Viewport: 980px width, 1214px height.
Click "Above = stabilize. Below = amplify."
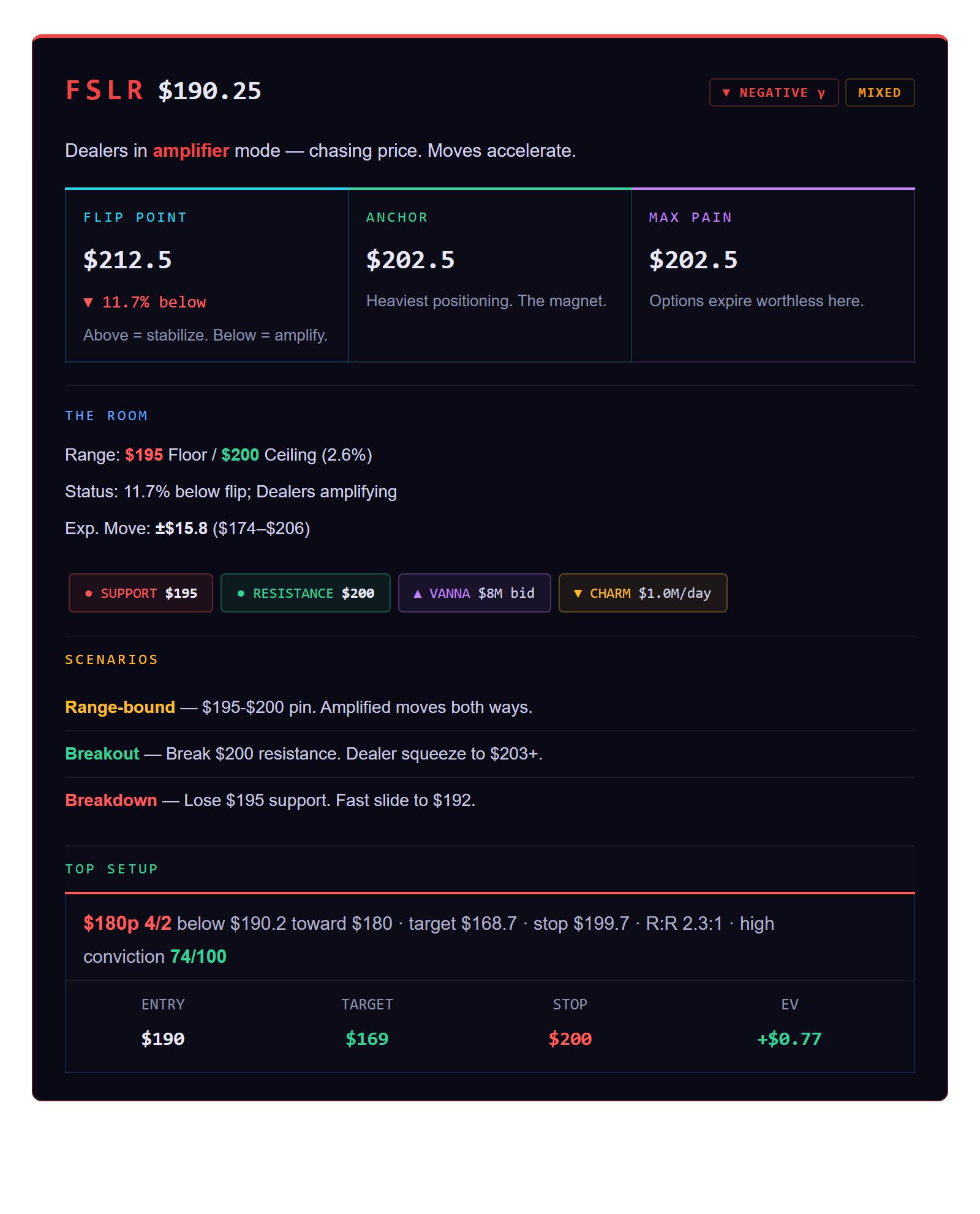[x=206, y=335]
